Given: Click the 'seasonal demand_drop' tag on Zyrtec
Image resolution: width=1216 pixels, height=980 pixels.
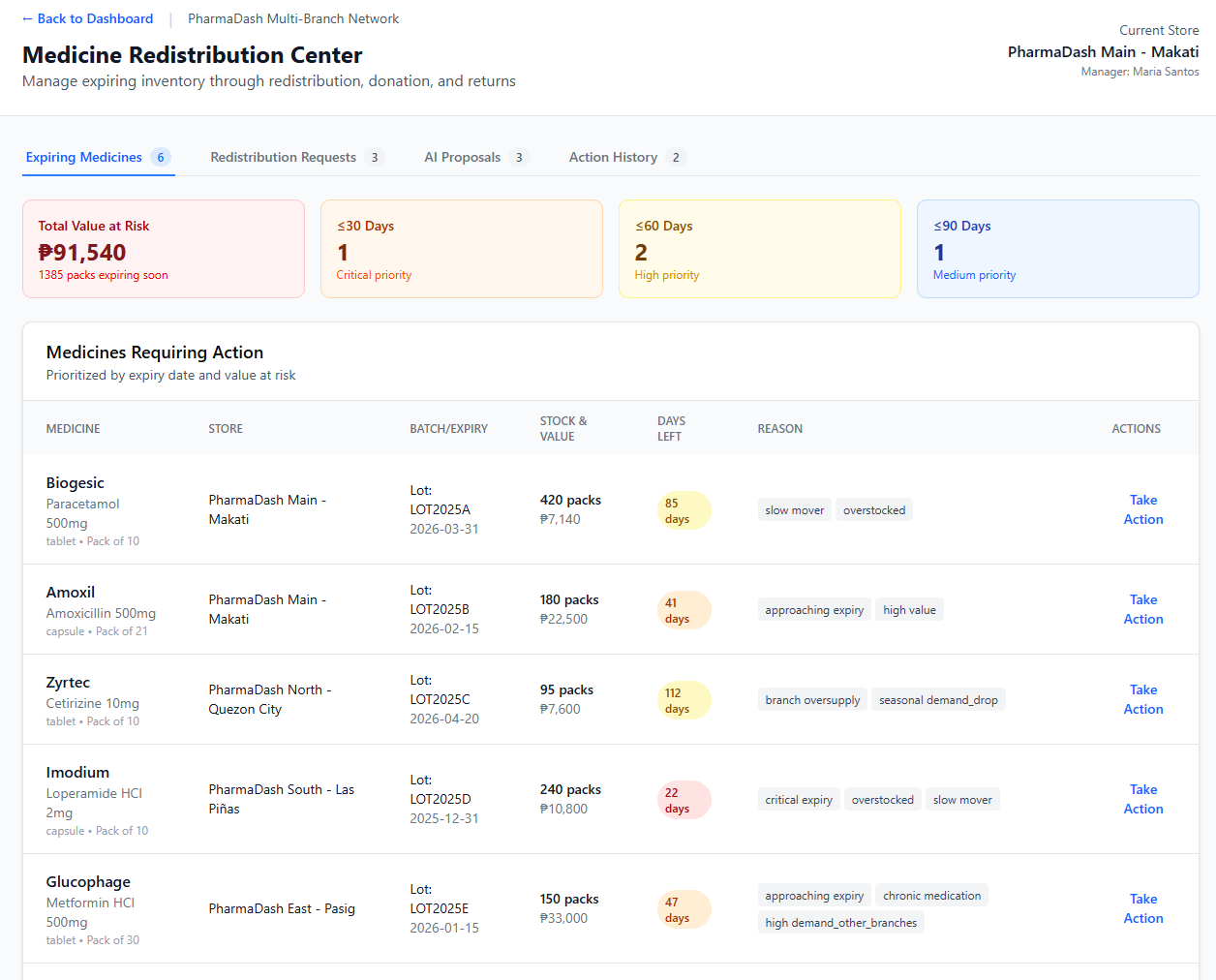Looking at the screenshot, I should 937,700.
